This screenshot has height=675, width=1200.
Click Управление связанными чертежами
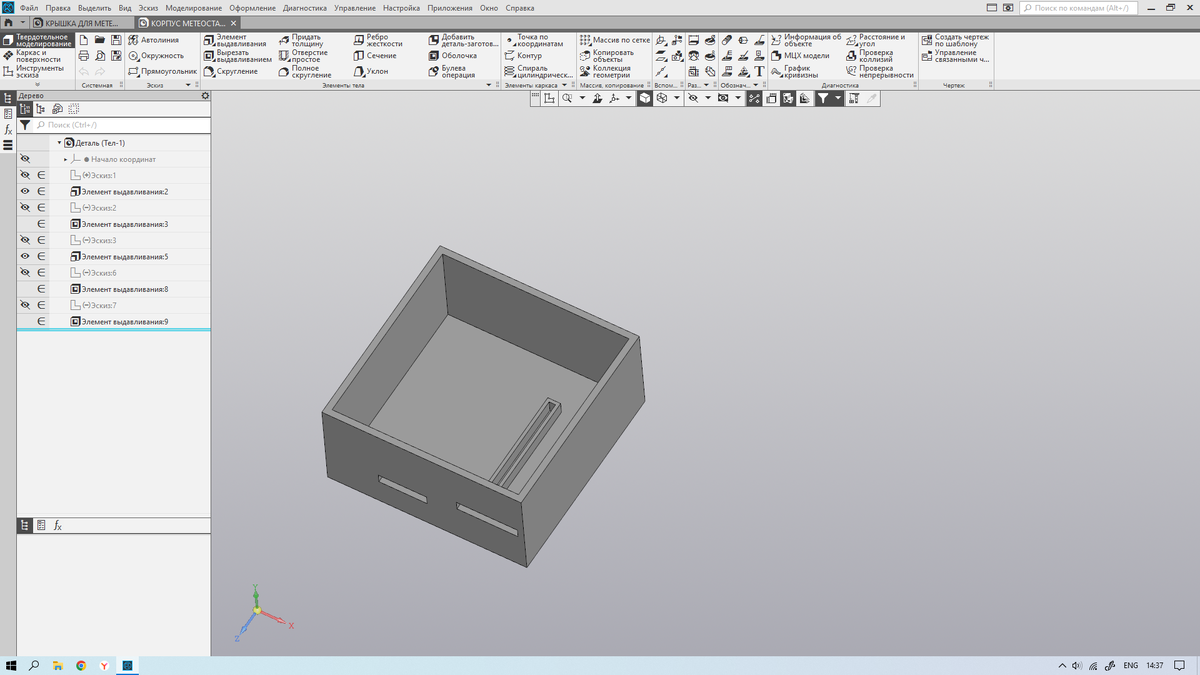tap(955, 56)
